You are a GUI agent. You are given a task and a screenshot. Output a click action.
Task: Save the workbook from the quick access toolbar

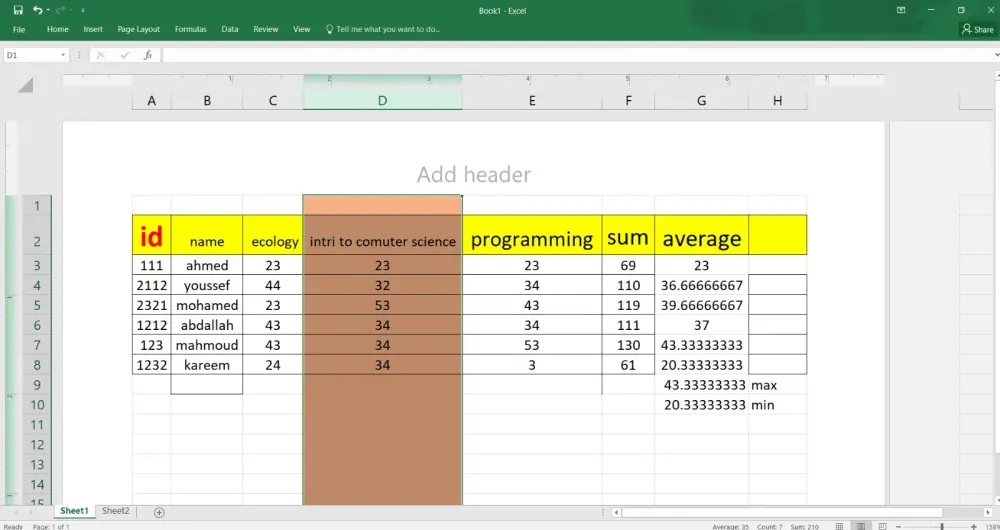[18, 10]
